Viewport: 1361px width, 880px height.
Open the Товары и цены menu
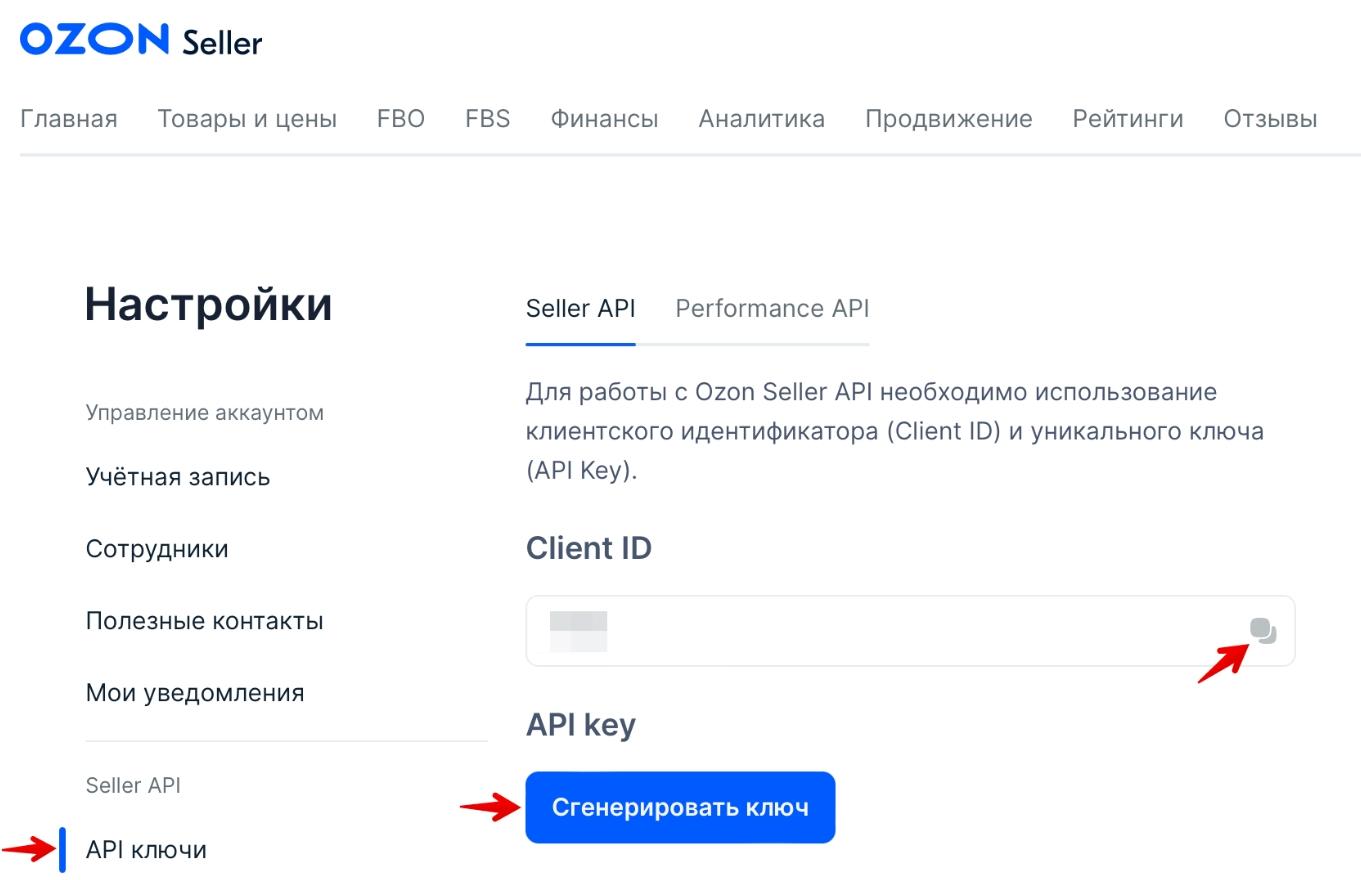247,119
